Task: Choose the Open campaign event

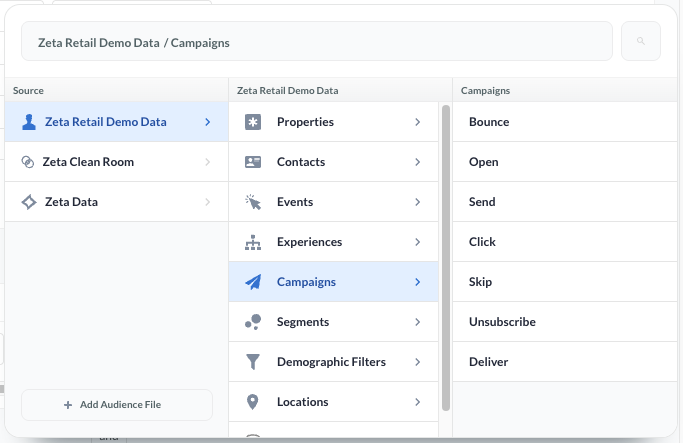Action: [565, 162]
